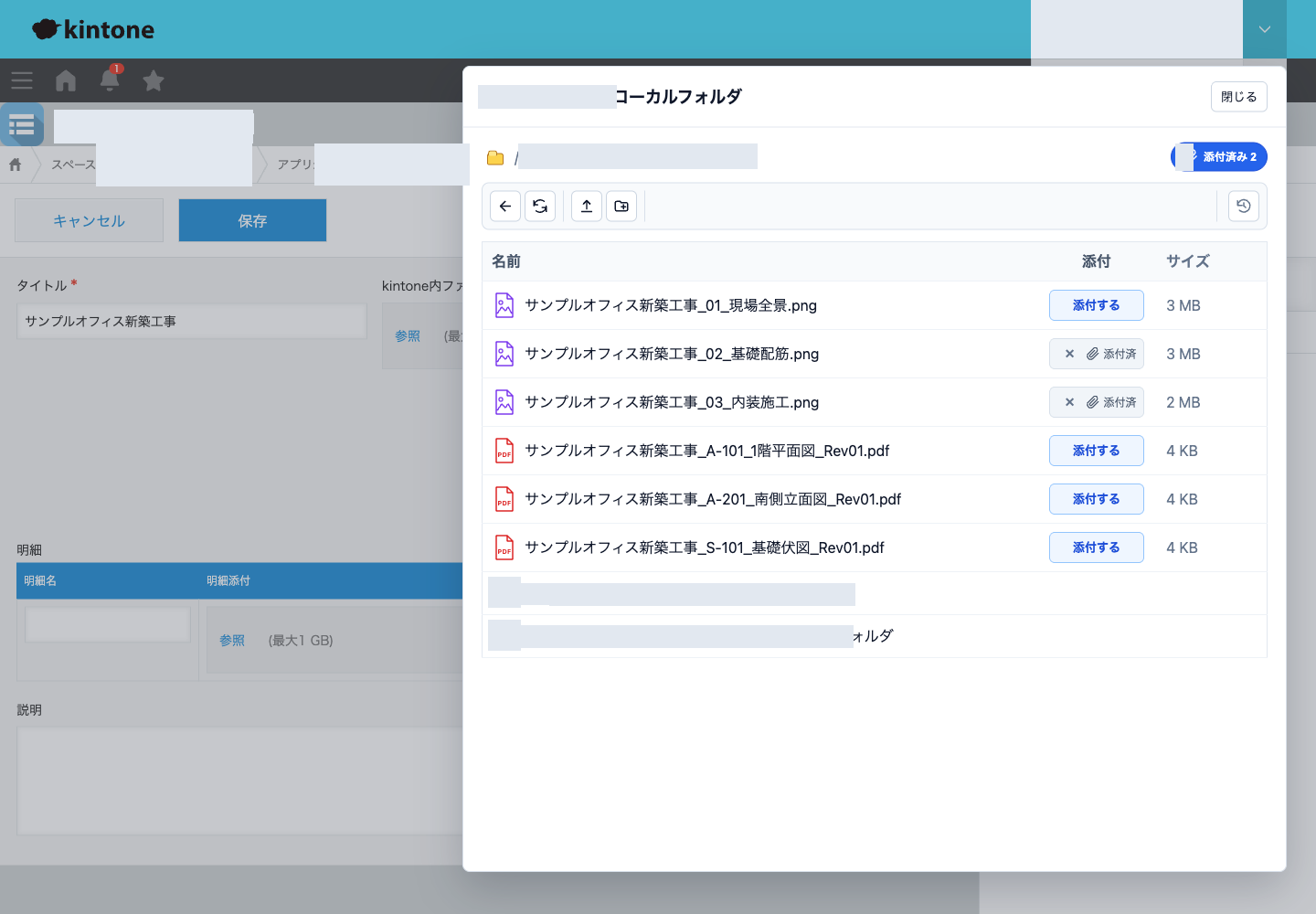The width and height of the screenshot is (1316, 914).
Task: Click the back arrow in folder toolbar
Action: [x=505, y=207]
